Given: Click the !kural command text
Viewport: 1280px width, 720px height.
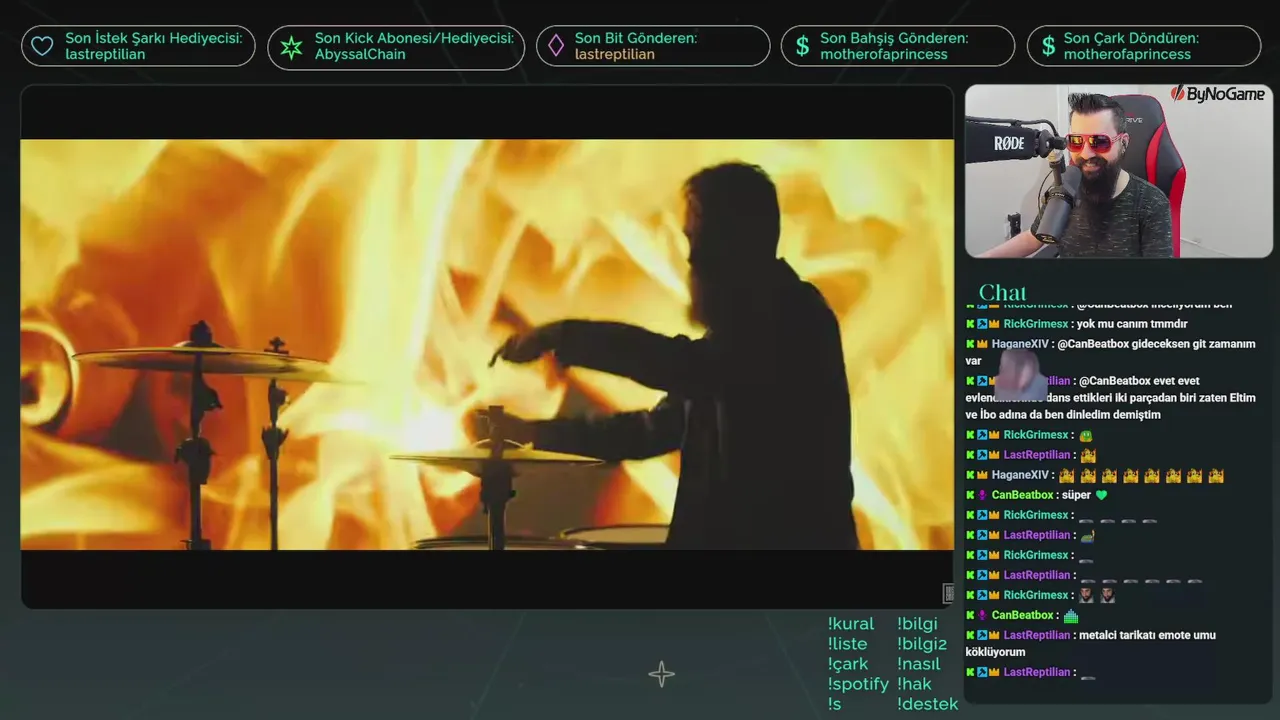Looking at the screenshot, I should point(851,624).
